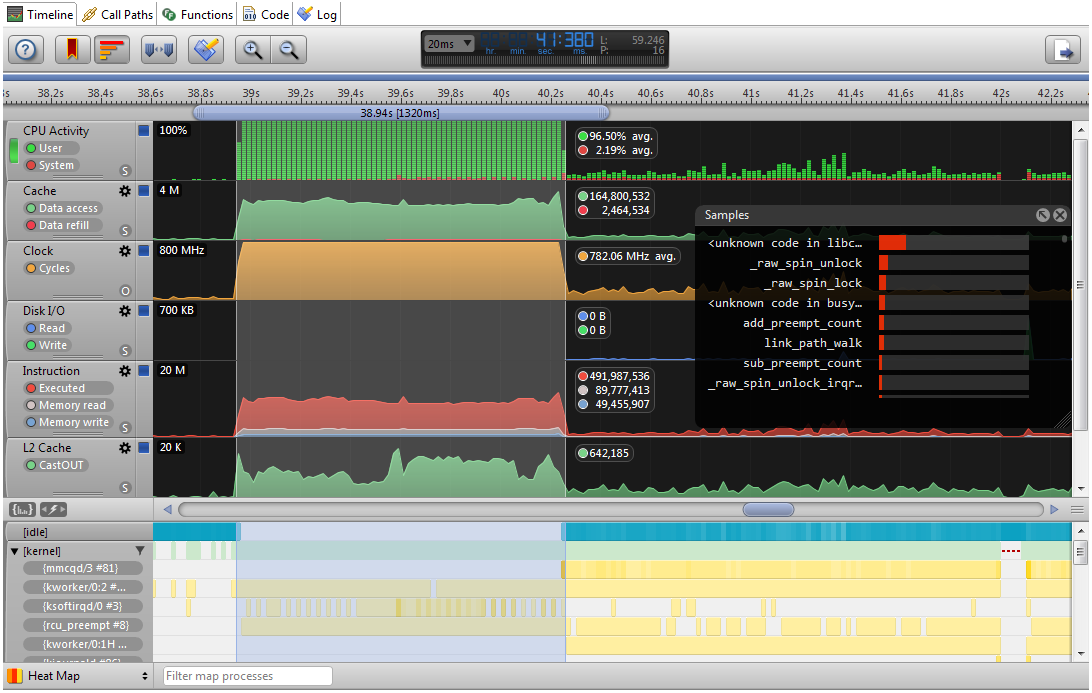Switch to the Call Paths tab
The height and width of the screenshot is (693, 1092).
coord(118,14)
